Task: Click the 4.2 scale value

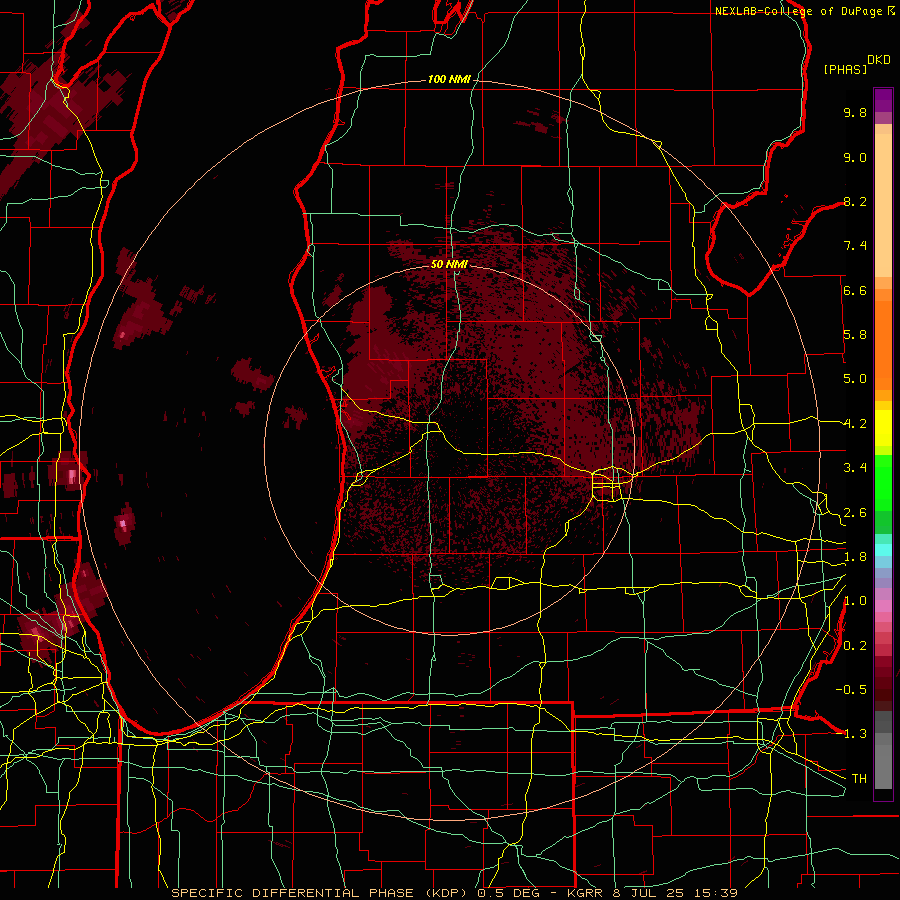Action: pyautogui.click(x=855, y=424)
